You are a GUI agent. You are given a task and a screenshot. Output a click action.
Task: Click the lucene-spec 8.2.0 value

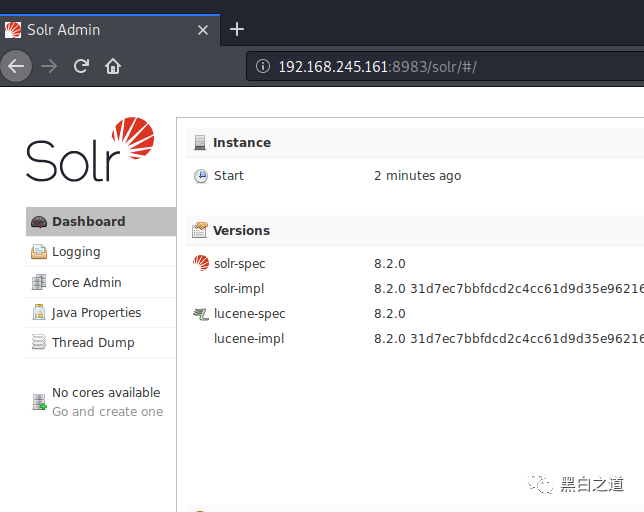click(389, 314)
